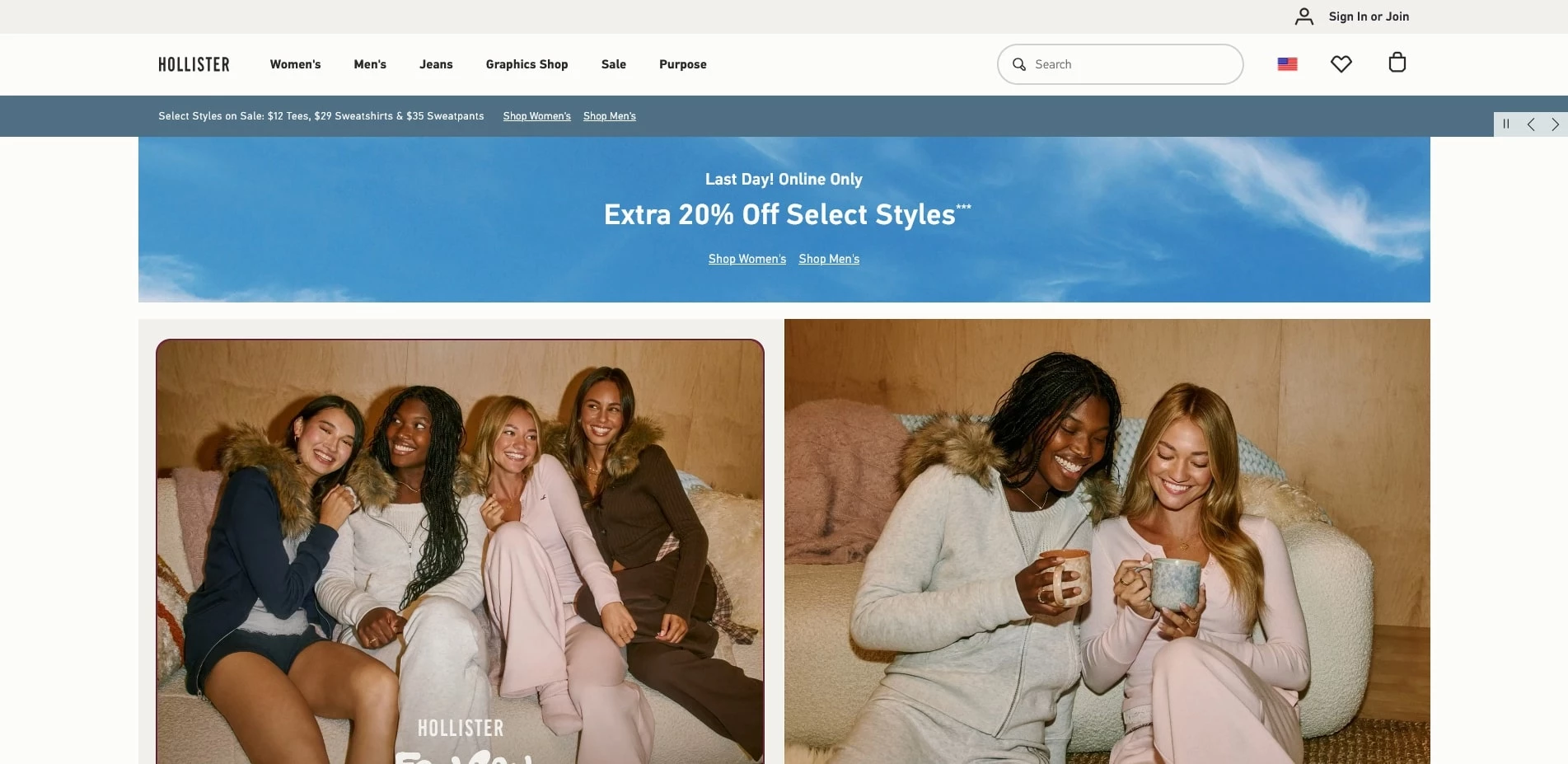The height and width of the screenshot is (764, 1568).
Task: Click Shop Men's in the sky banner
Action: point(828,259)
